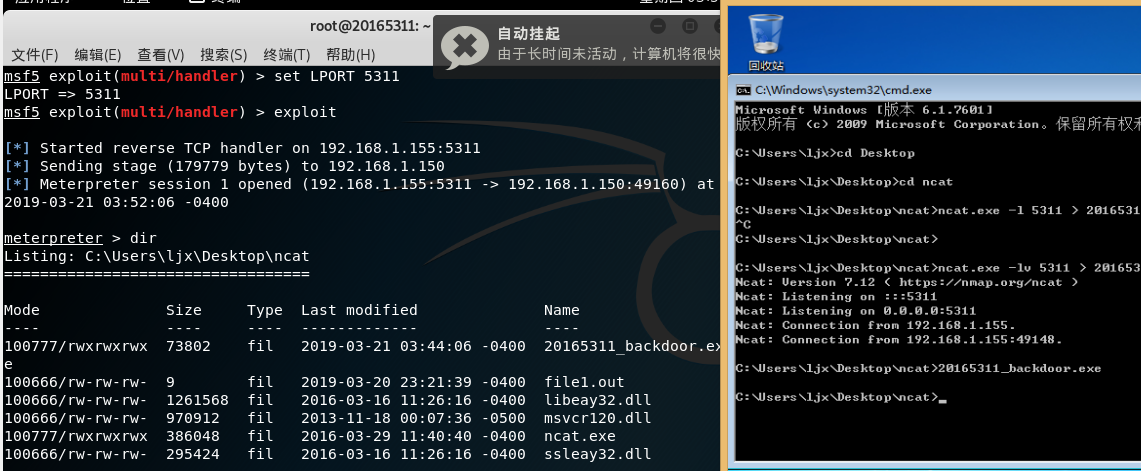Click the last cmd prompt with blinking cursor
Screen dimensions: 1141x471
tap(840, 397)
